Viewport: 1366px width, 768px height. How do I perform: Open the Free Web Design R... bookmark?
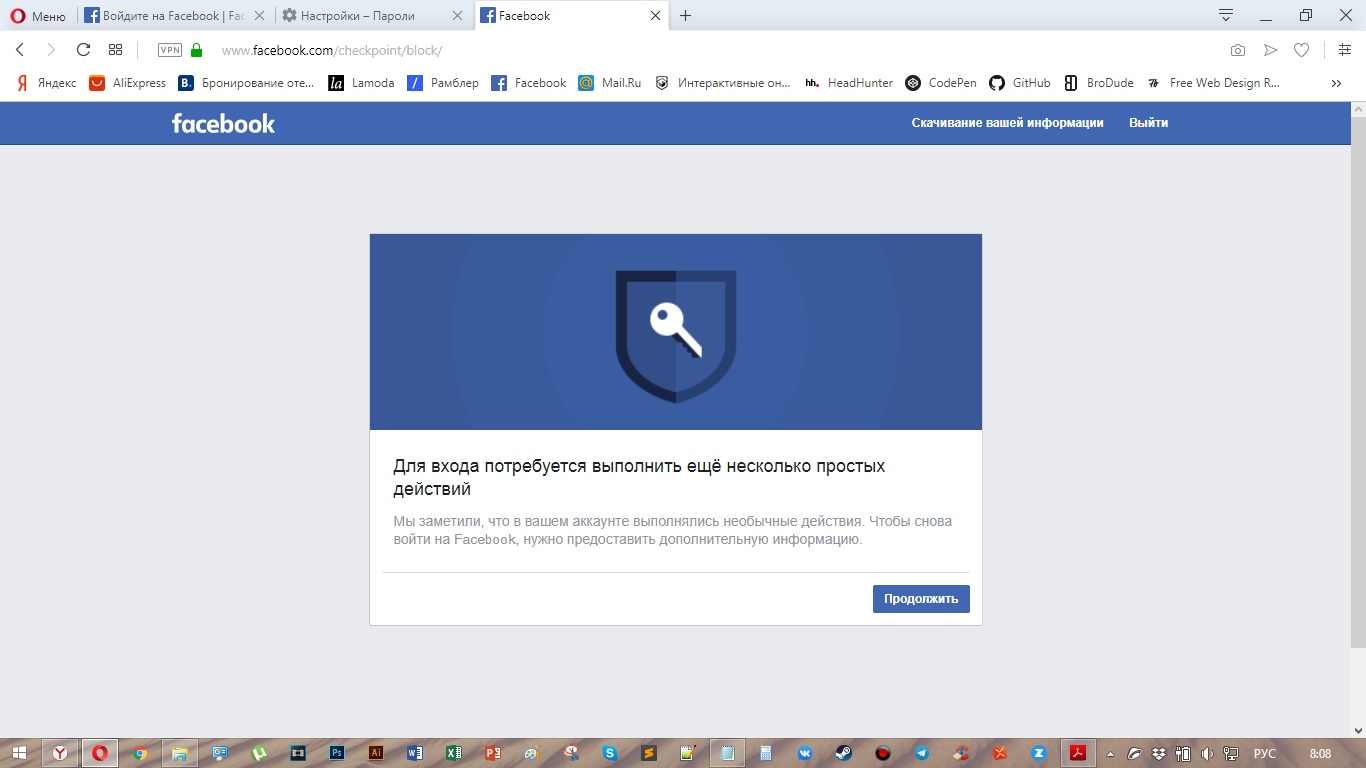1213,83
